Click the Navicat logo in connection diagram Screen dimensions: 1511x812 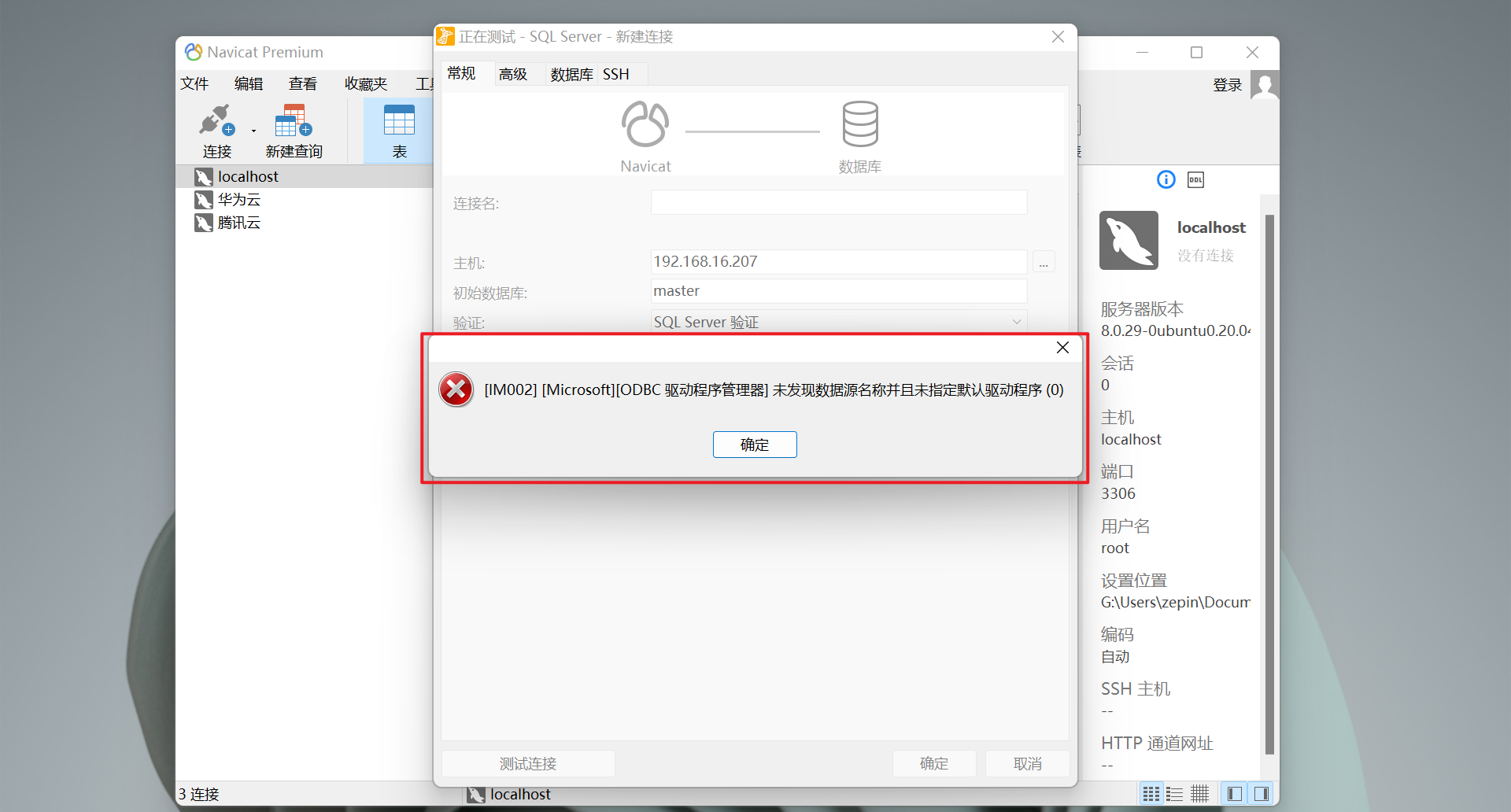(645, 124)
